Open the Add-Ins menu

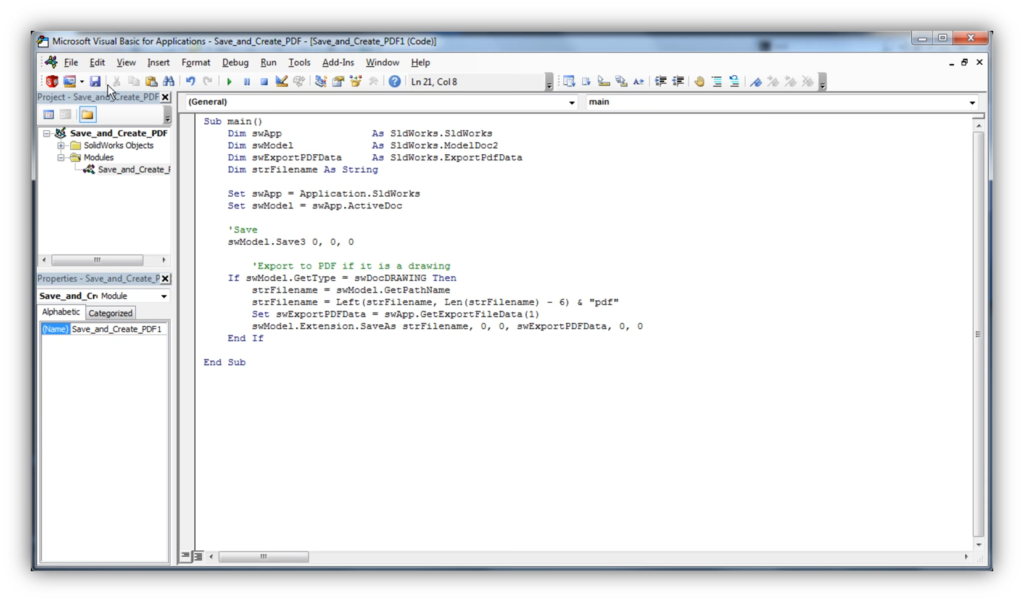pyautogui.click(x=338, y=63)
